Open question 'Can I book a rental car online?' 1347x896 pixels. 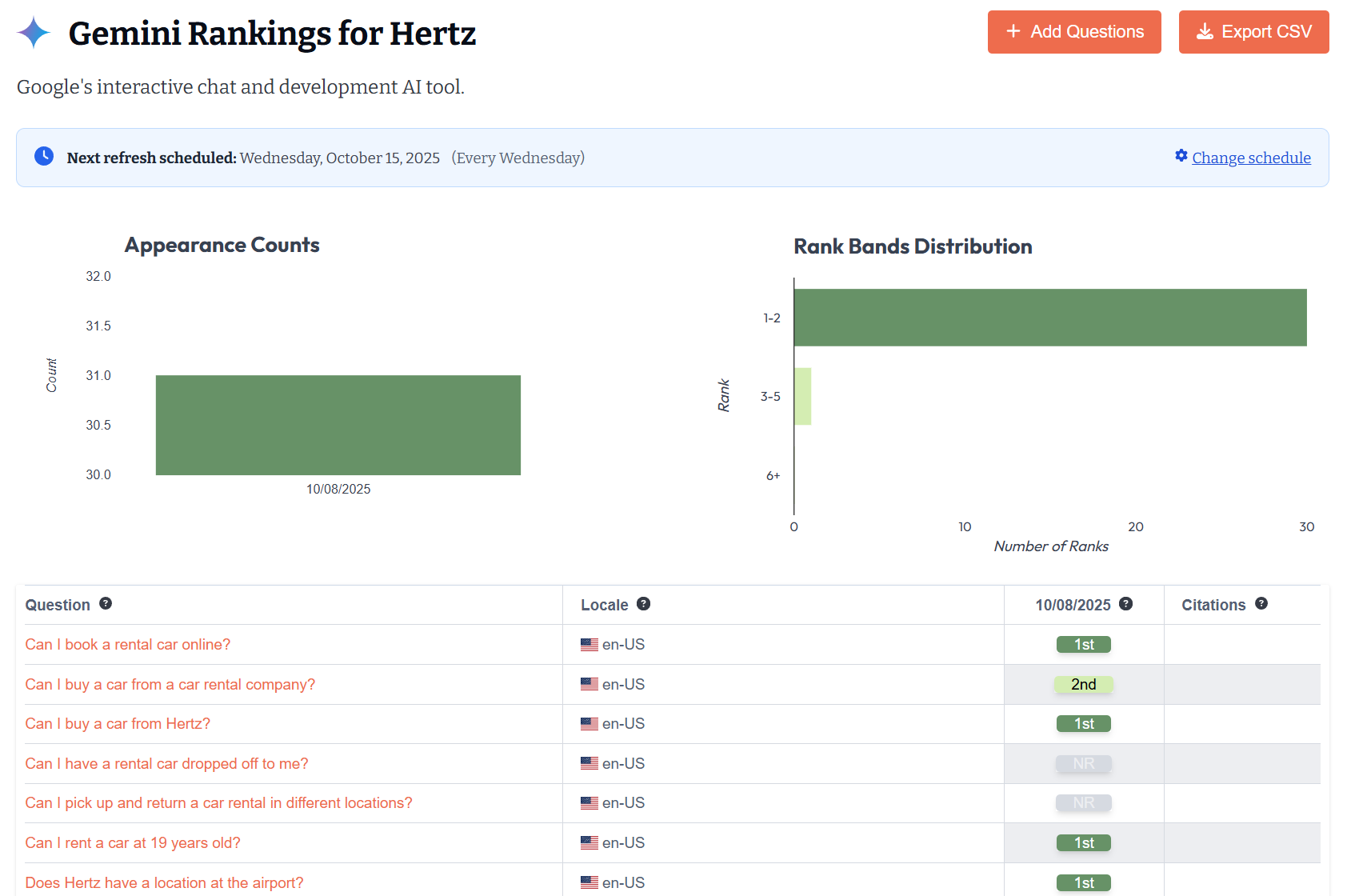(x=128, y=645)
